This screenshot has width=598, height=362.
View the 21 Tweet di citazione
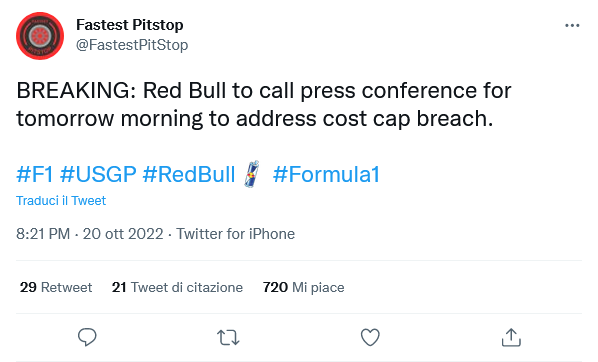coord(177,287)
